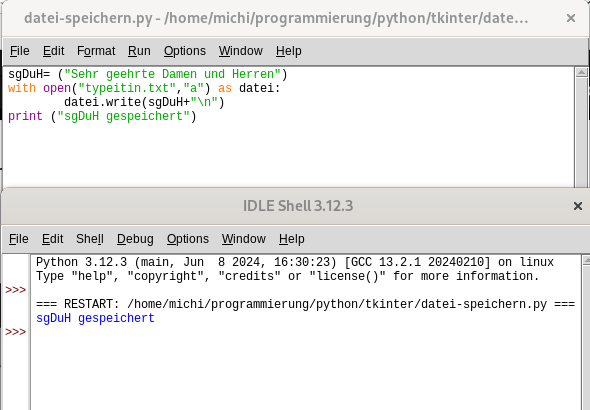Viewport: 590px width, 410px height.
Task: Click 'open' builtin in code
Action: point(57,88)
